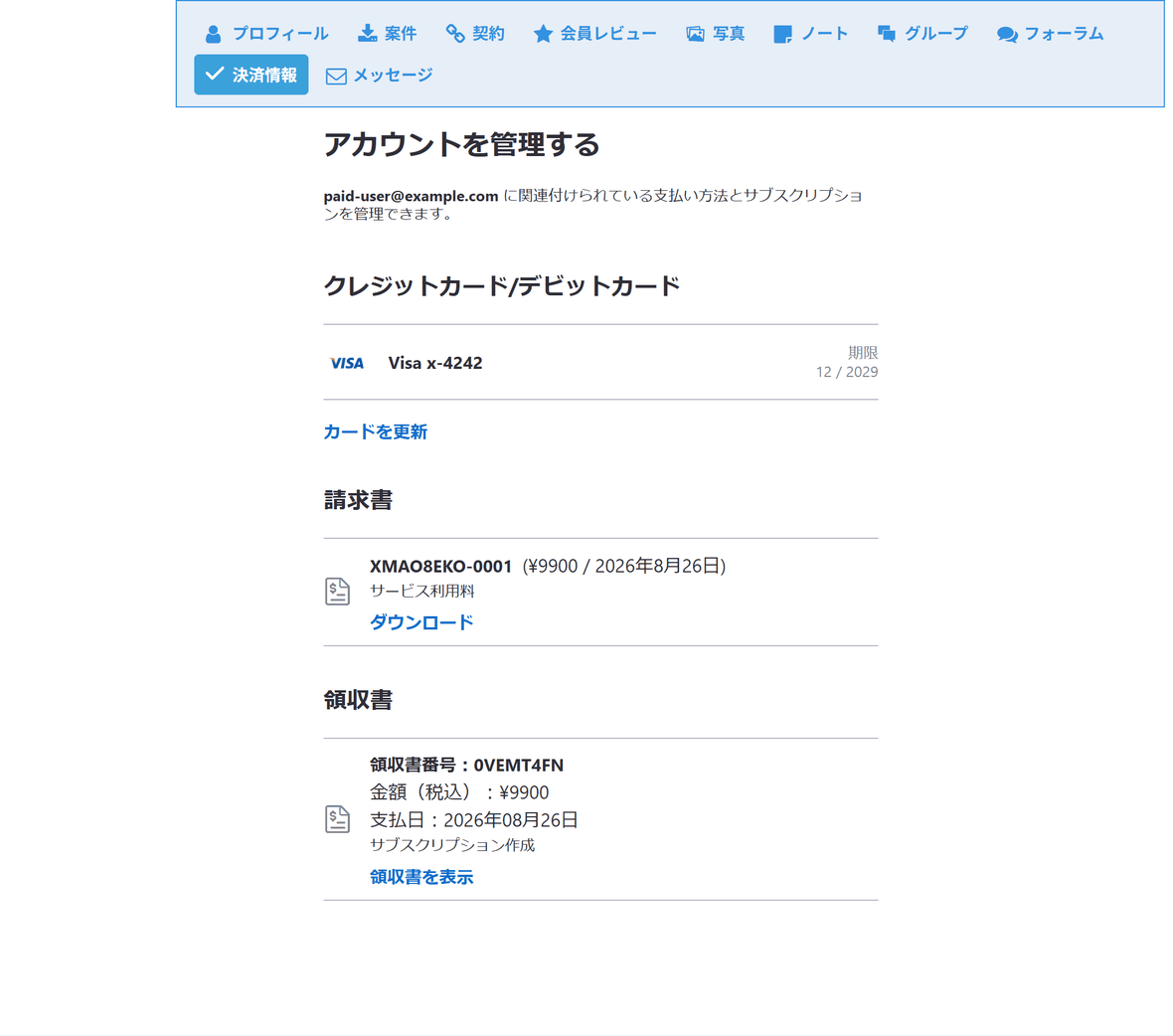Viewport: 1173px width, 1036px height.
Task: Click the VISA card logo
Action: [x=346, y=364]
